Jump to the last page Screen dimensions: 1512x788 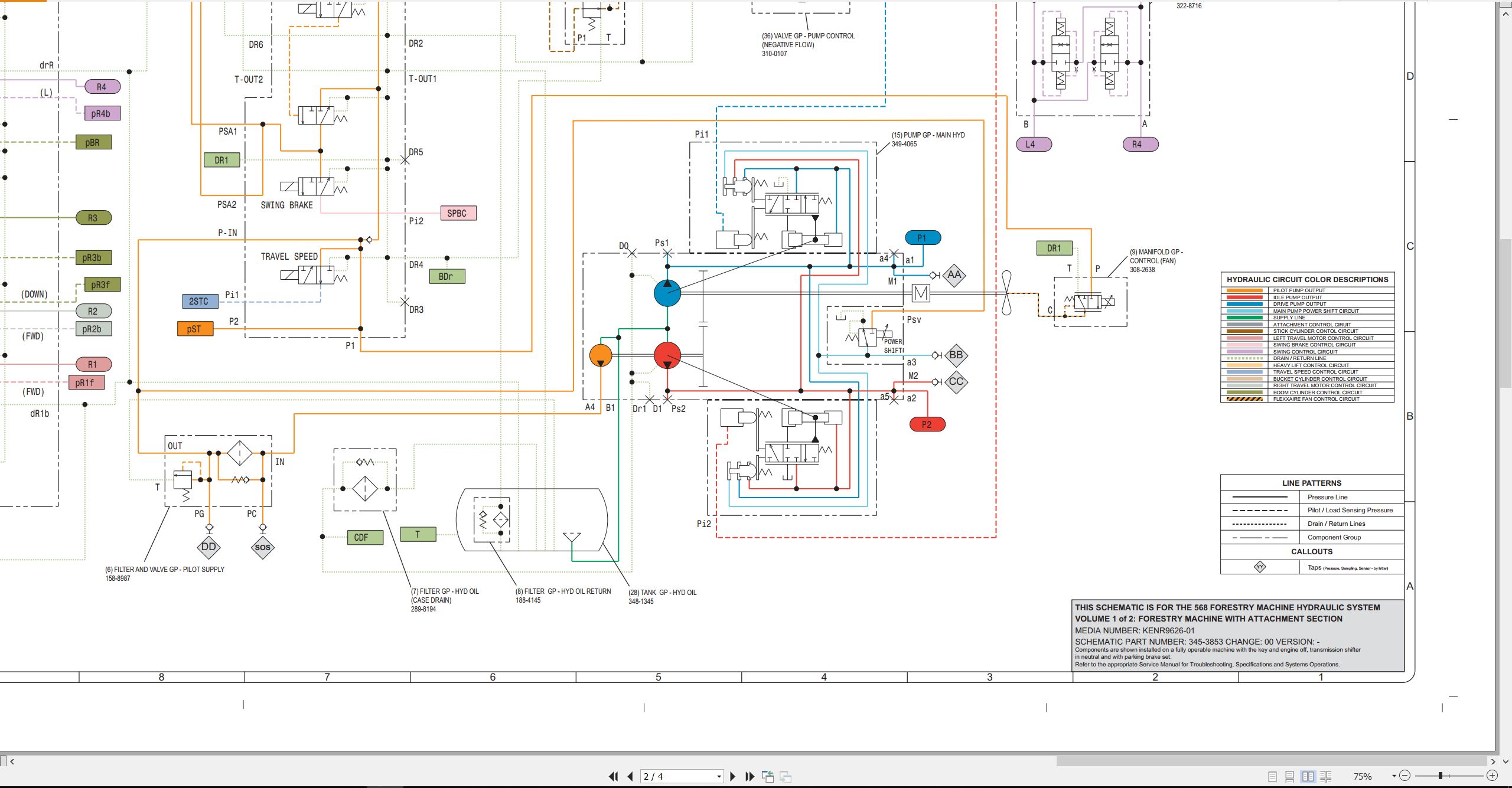click(x=750, y=776)
